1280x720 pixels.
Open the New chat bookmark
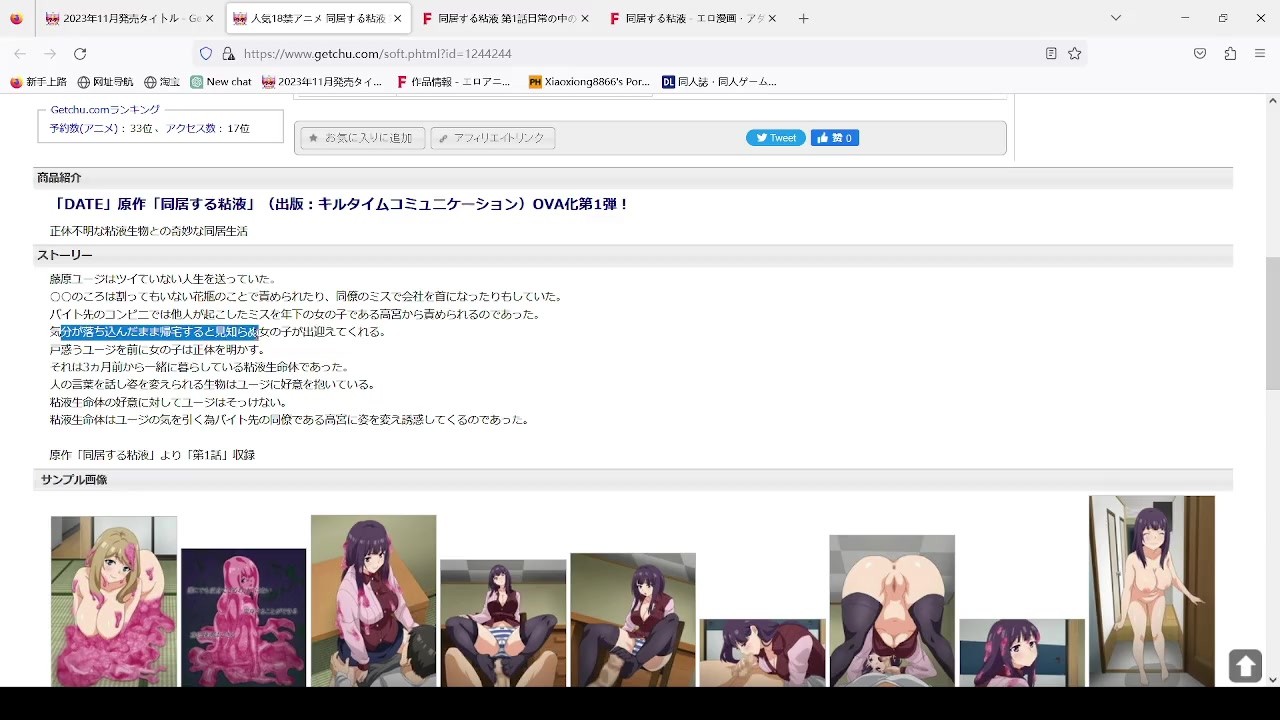coord(221,82)
